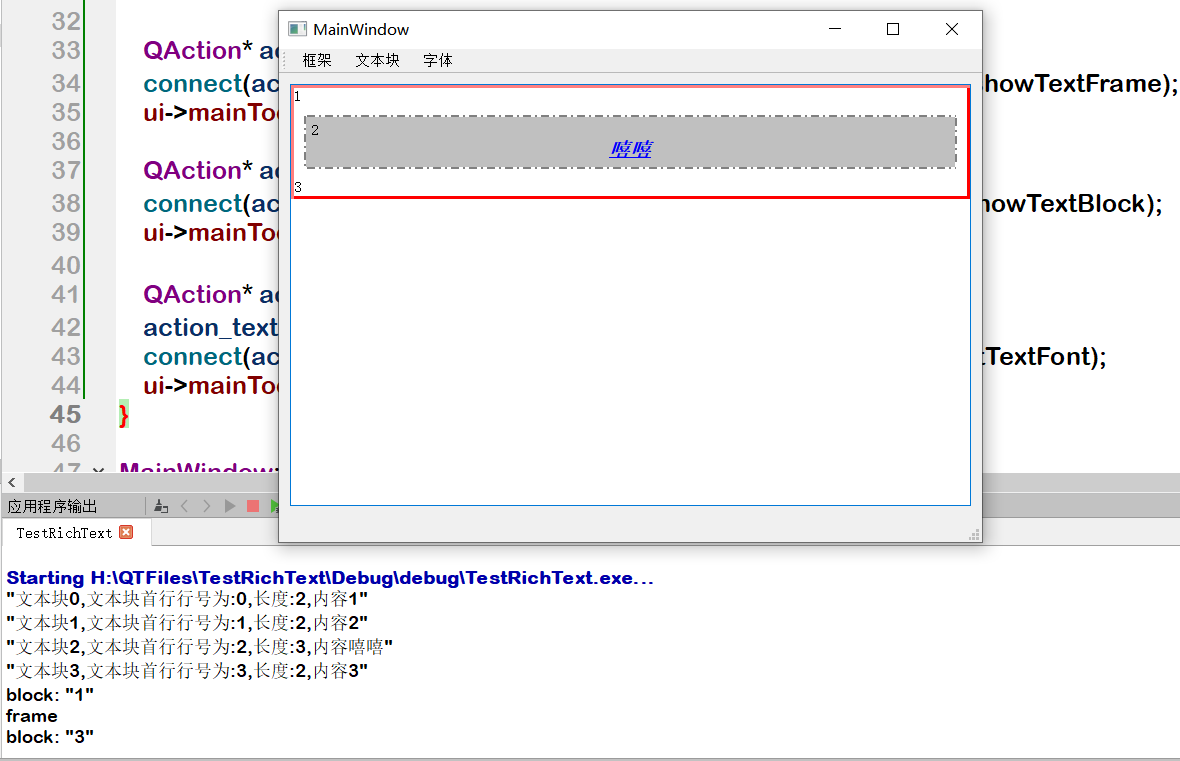The image size is (1180, 761).
Task: Click QAction* on code line 41
Action: point(198,294)
